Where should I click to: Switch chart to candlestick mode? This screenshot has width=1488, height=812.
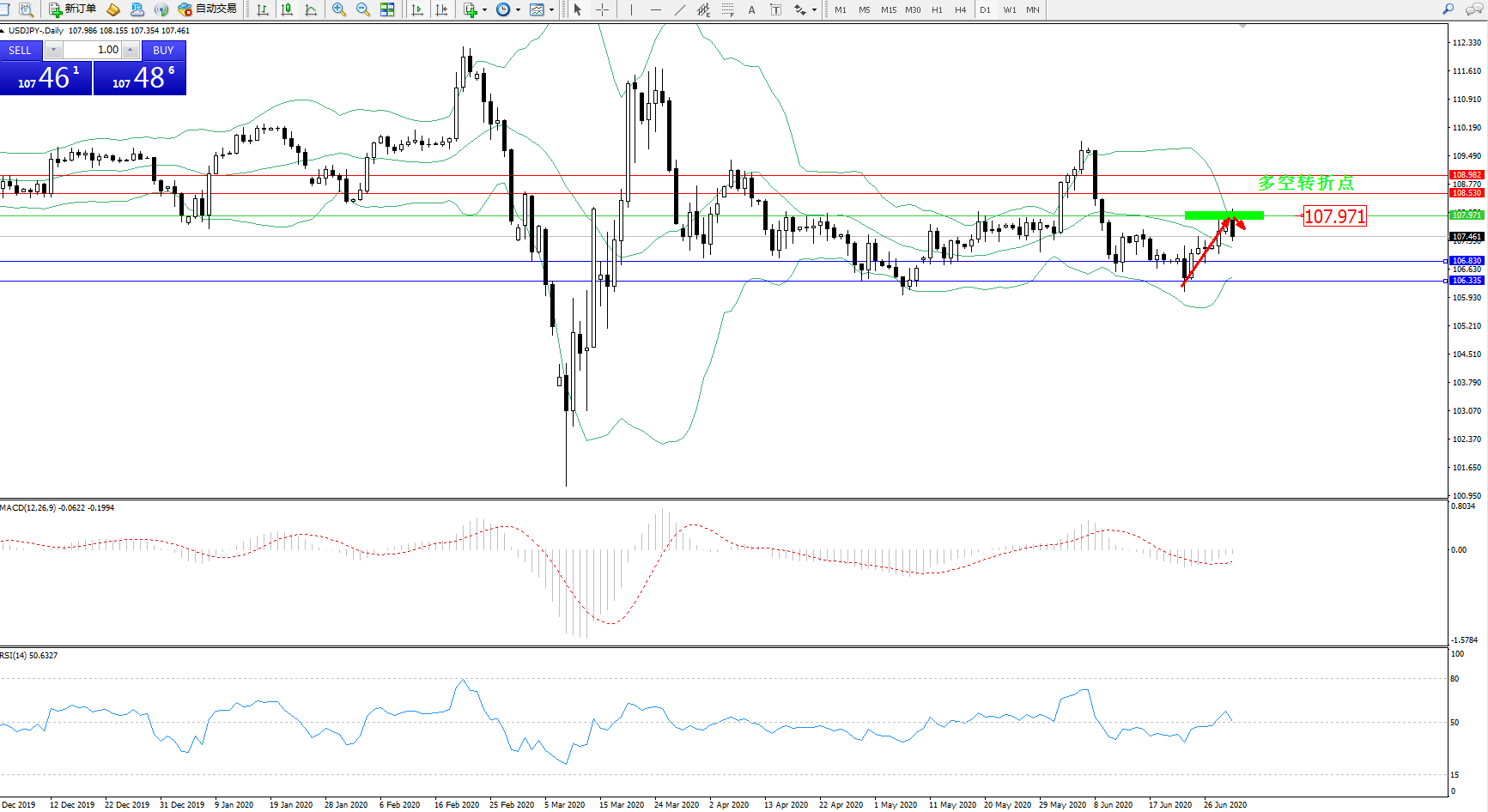(287, 9)
